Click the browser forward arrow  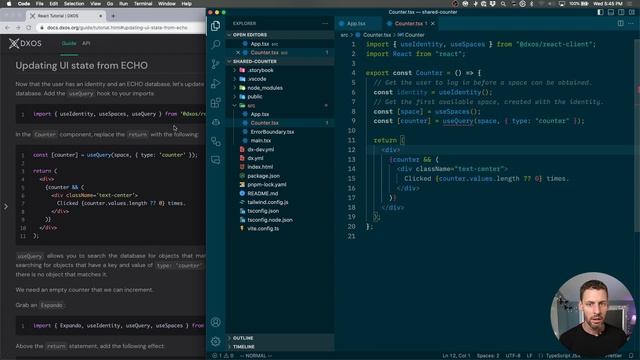18,28
